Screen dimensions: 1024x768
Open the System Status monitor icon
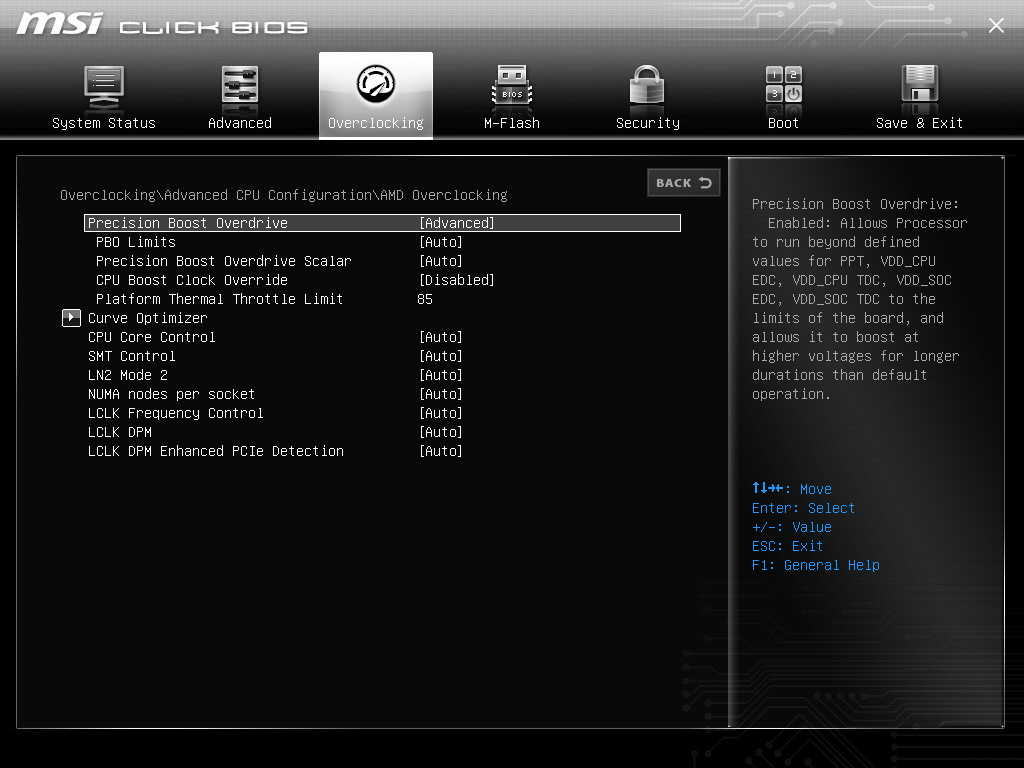tap(104, 88)
